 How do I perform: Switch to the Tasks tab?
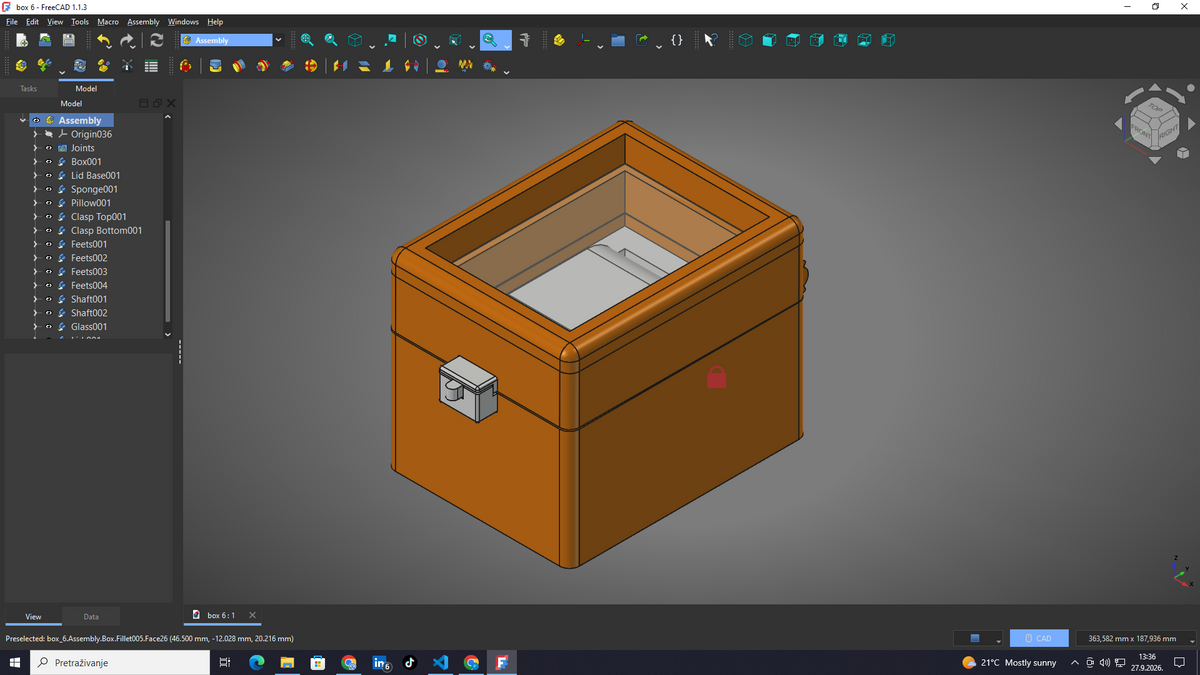28,88
